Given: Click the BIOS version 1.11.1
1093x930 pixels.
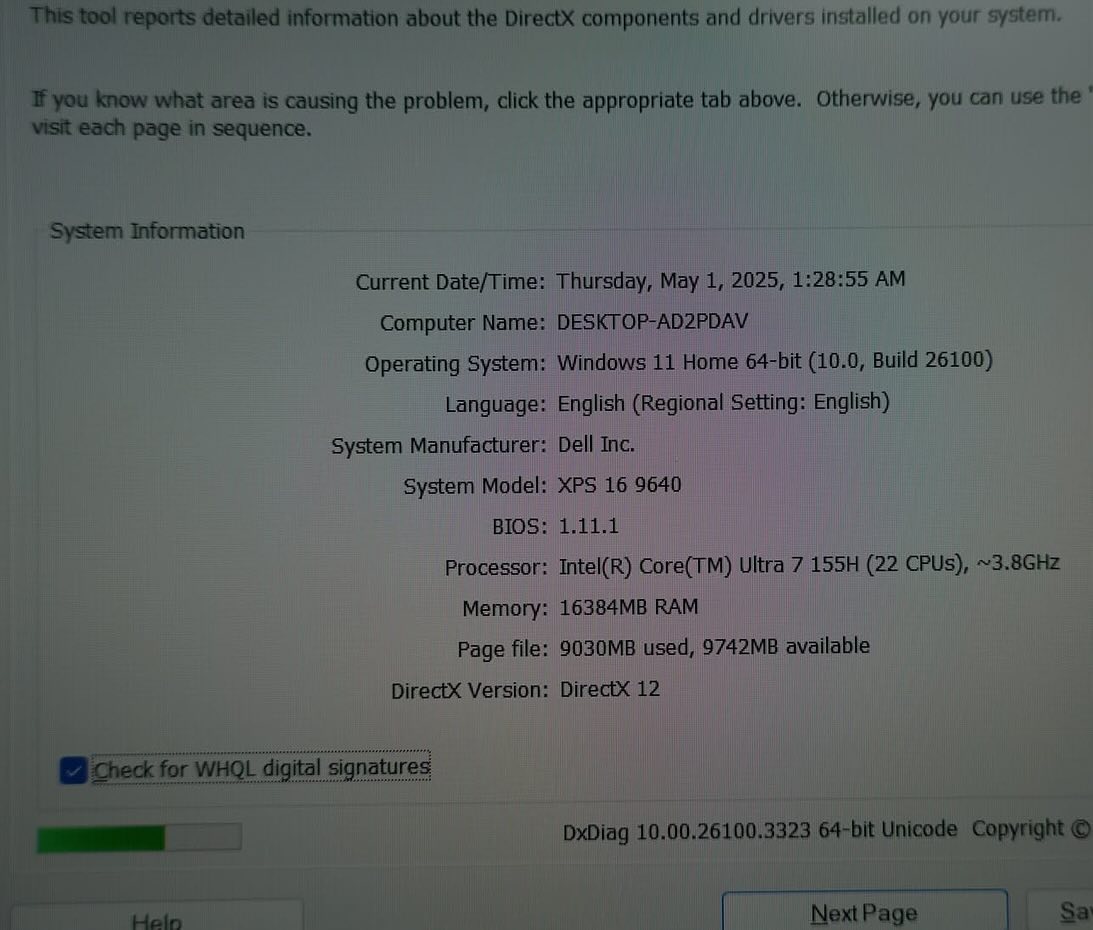Looking at the screenshot, I should [588, 526].
